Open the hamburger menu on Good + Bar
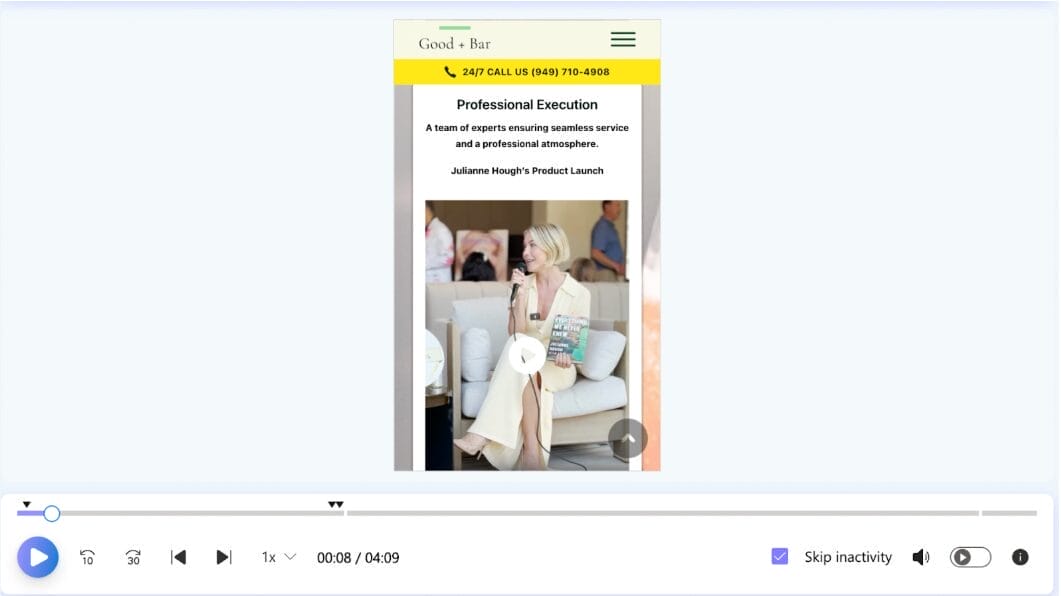 click(x=623, y=40)
